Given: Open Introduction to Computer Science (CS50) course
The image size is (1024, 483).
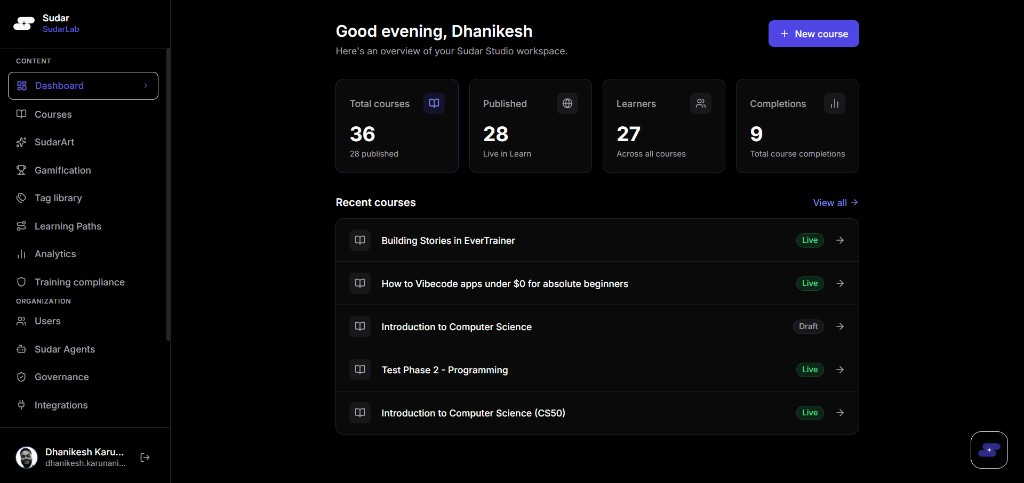Looking at the screenshot, I should [473, 413].
